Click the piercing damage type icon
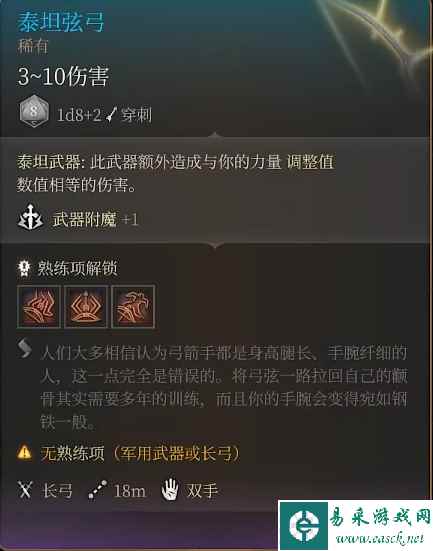This screenshot has width=433, height=551. click(x=112, y=115)
